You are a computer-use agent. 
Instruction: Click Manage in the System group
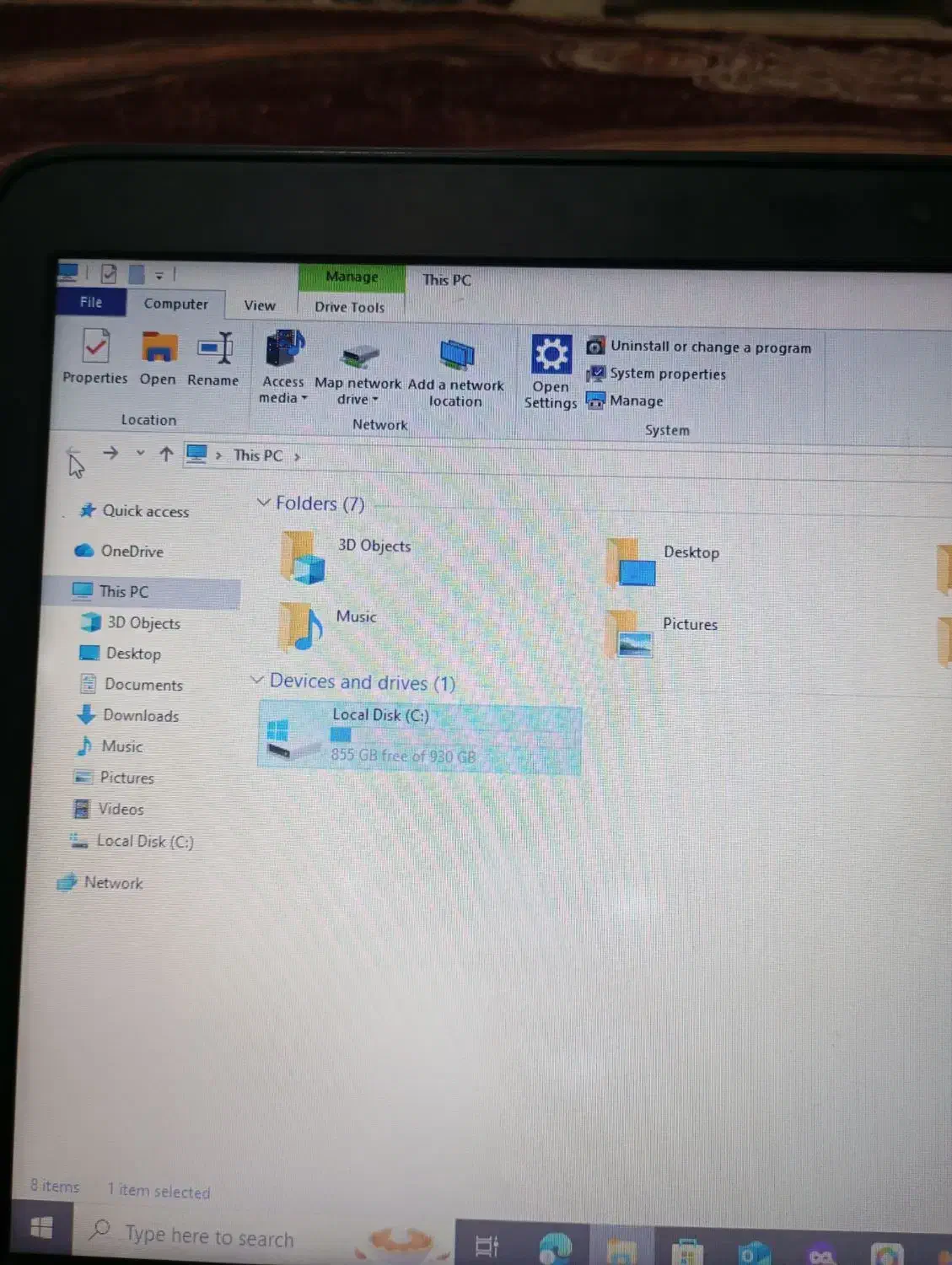[625, 401]
